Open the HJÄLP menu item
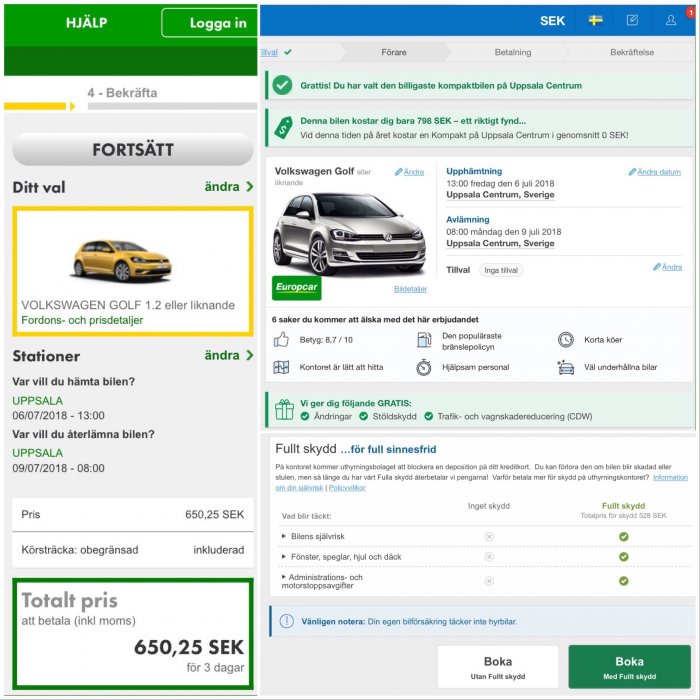 click(86, 23)
